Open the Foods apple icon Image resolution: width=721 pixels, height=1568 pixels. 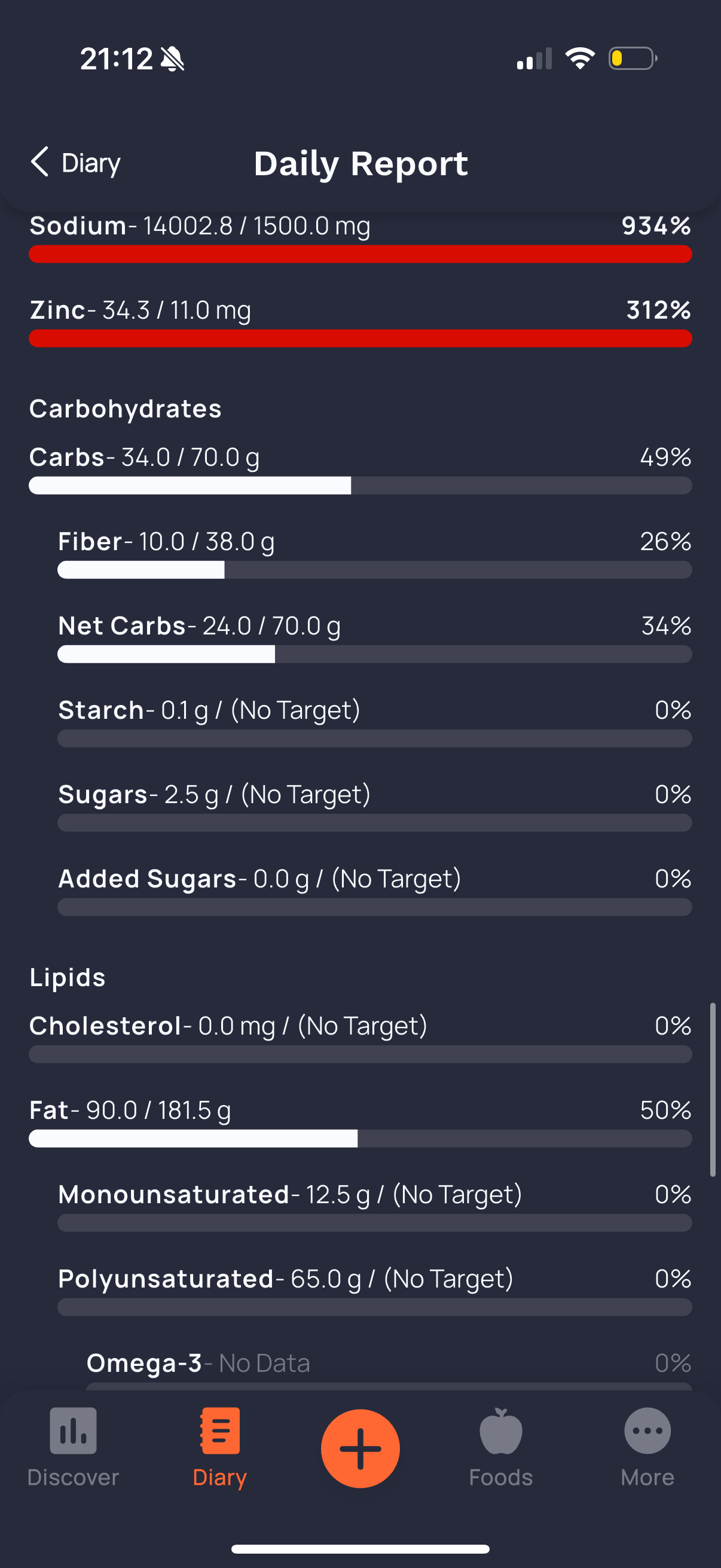click(501, 1431)
